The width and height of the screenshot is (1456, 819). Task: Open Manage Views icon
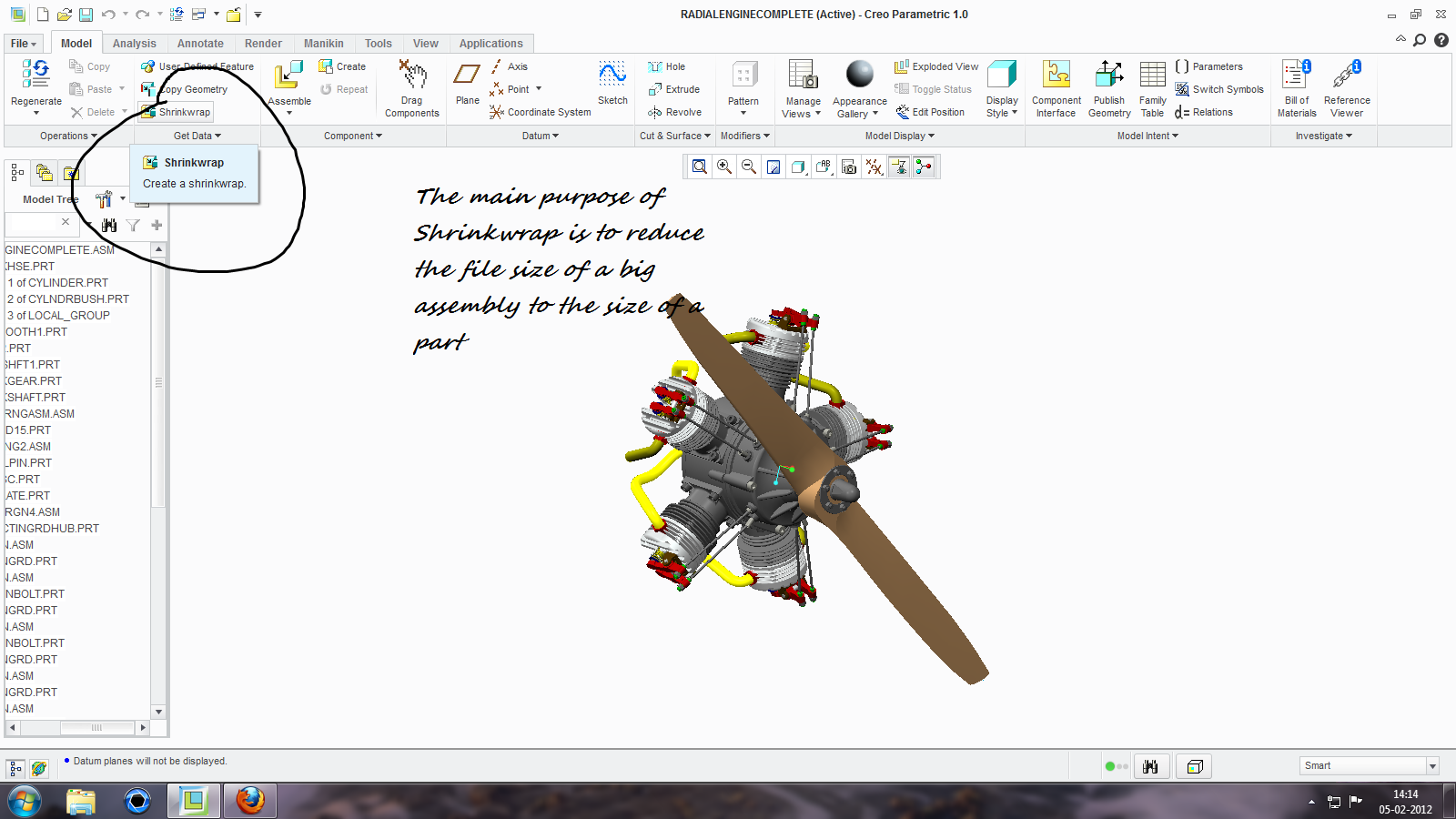tap(803, 75)
